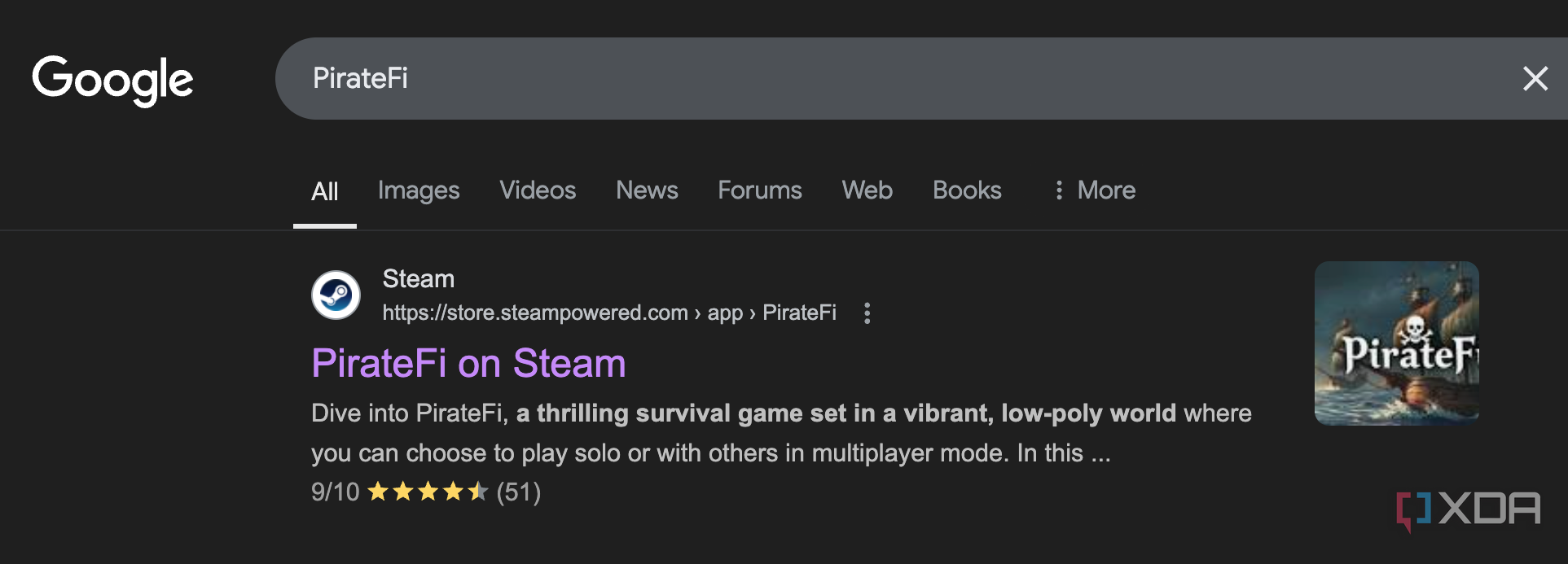Open the More search options menu
This screenshot has height=564, width=1568.
1105,190
